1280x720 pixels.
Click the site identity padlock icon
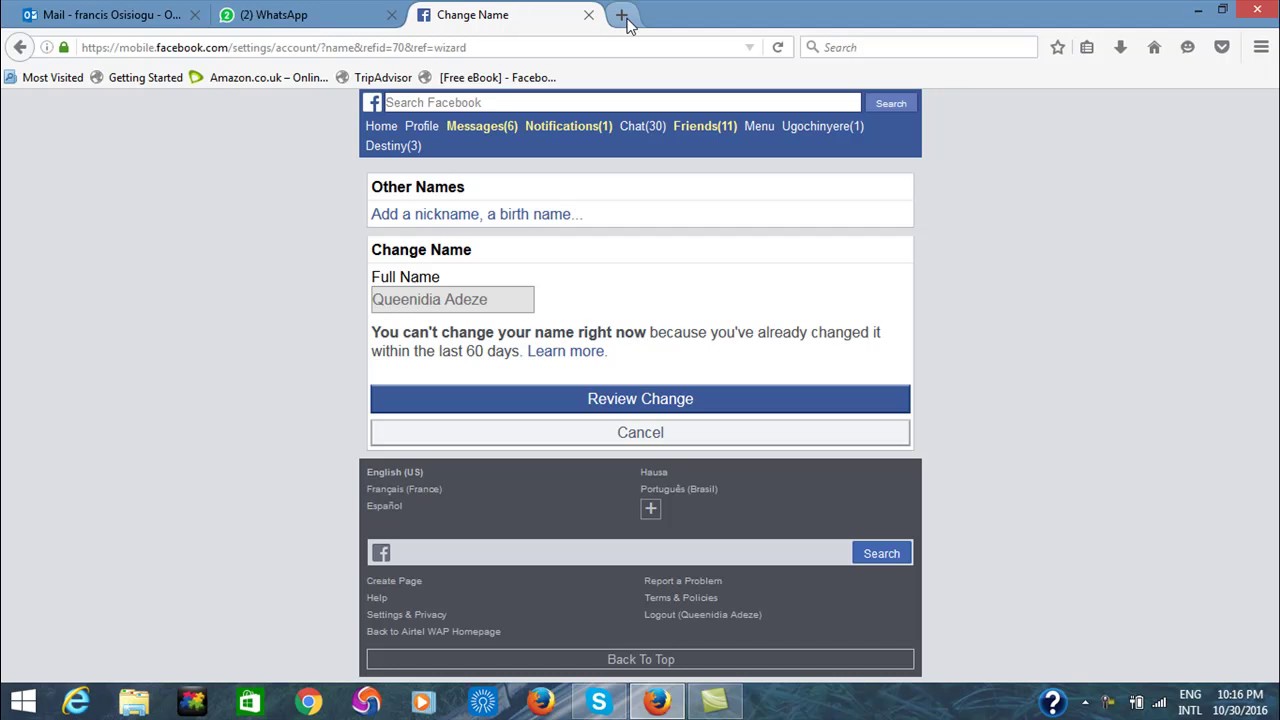[64, 47]
